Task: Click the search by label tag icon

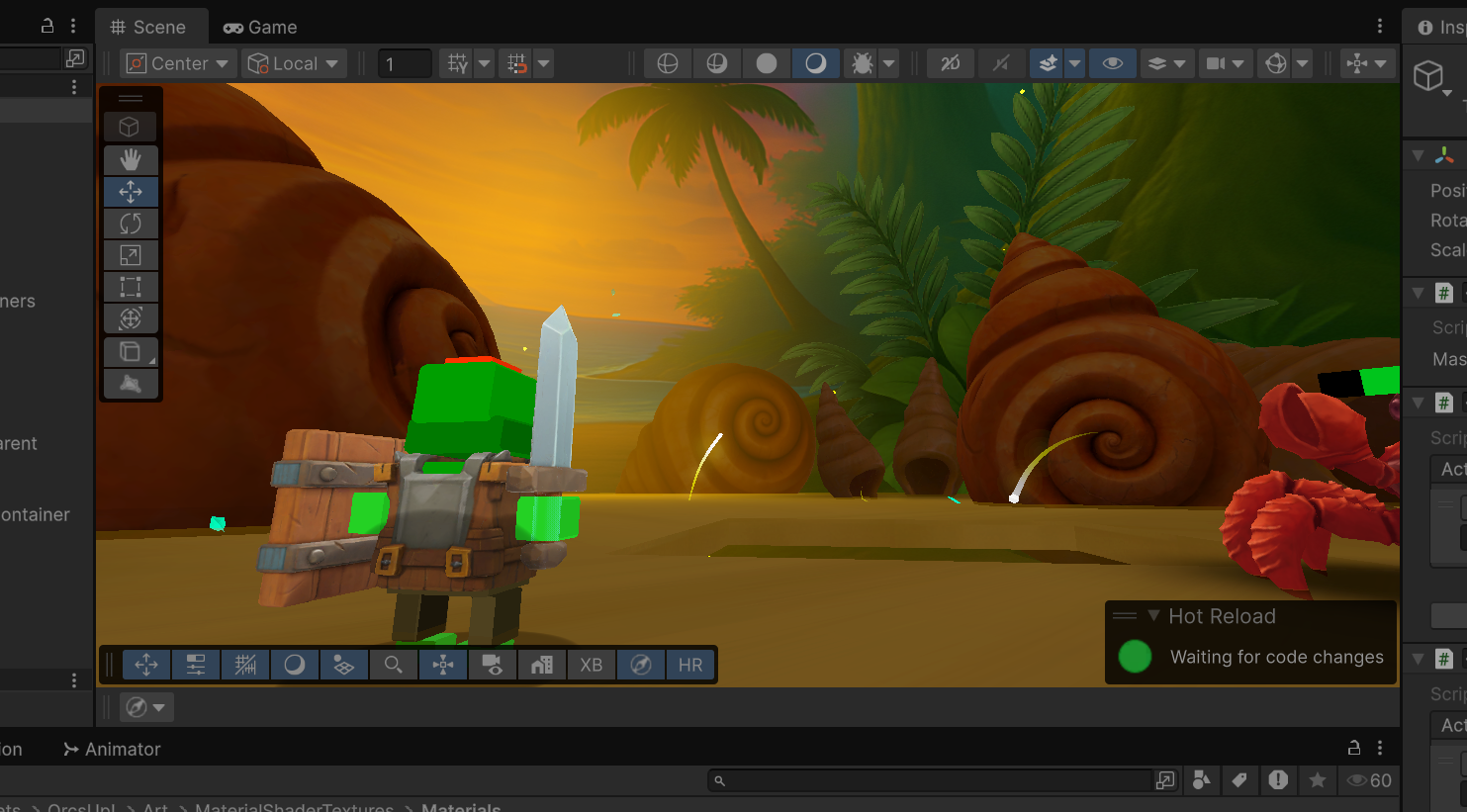Action: click(x=1239, y=780)
